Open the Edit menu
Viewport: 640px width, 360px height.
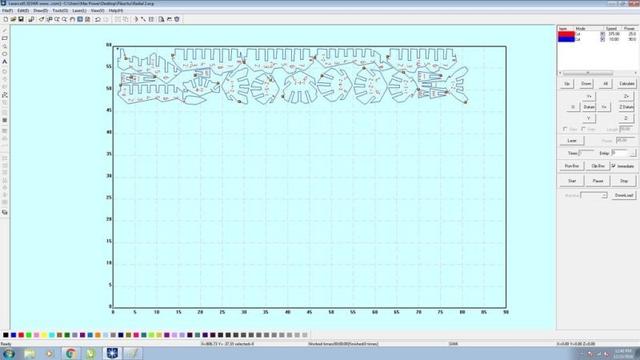(x=23, y=10)
